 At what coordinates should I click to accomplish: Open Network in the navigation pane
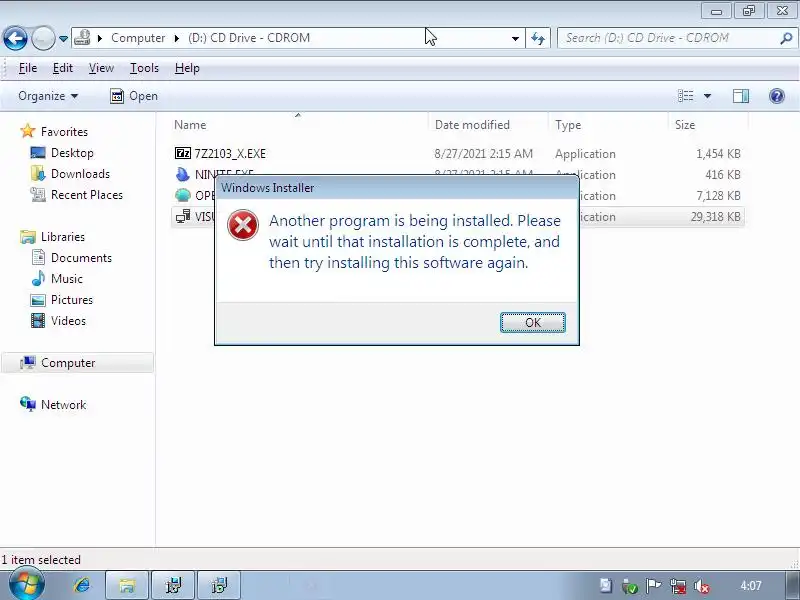pyautogui.click(x=63, y=405)
